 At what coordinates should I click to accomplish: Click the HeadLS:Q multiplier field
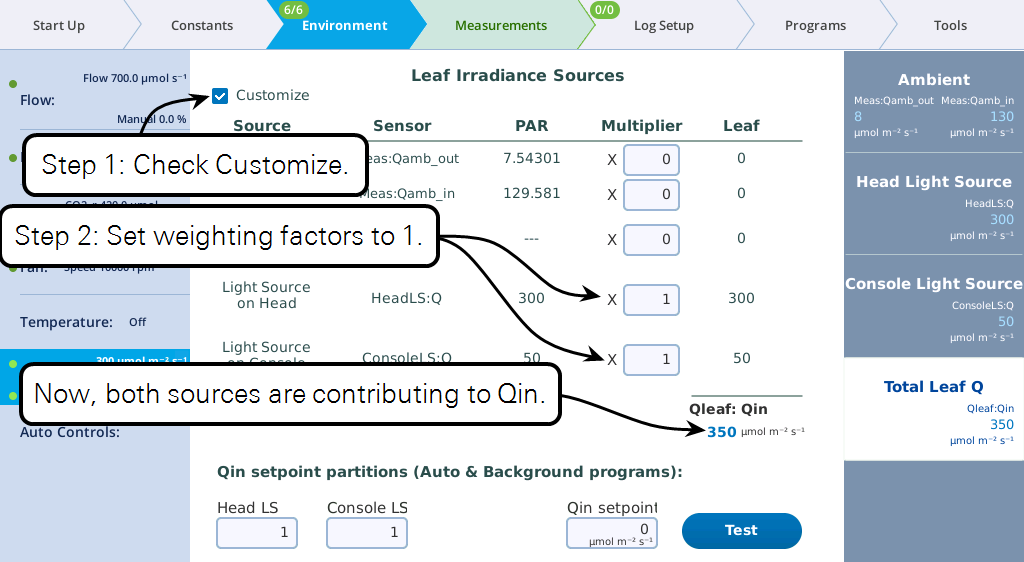[x=651, y=299]
